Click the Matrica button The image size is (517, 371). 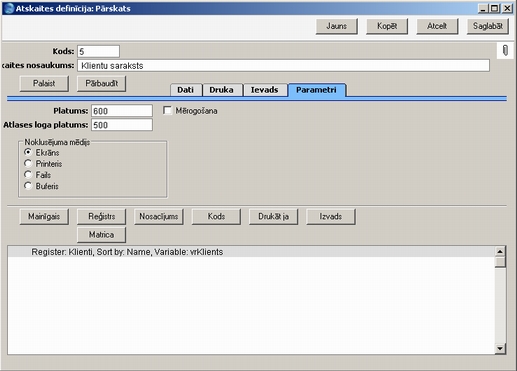point(101,235)
